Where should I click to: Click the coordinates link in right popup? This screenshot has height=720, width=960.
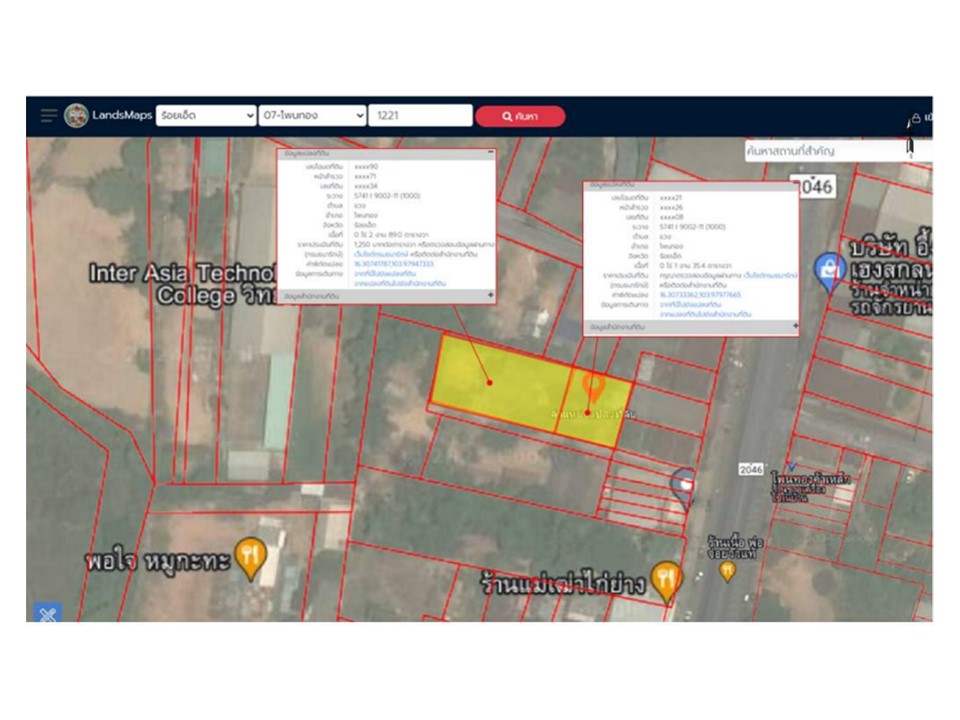[x=700, y=295]
